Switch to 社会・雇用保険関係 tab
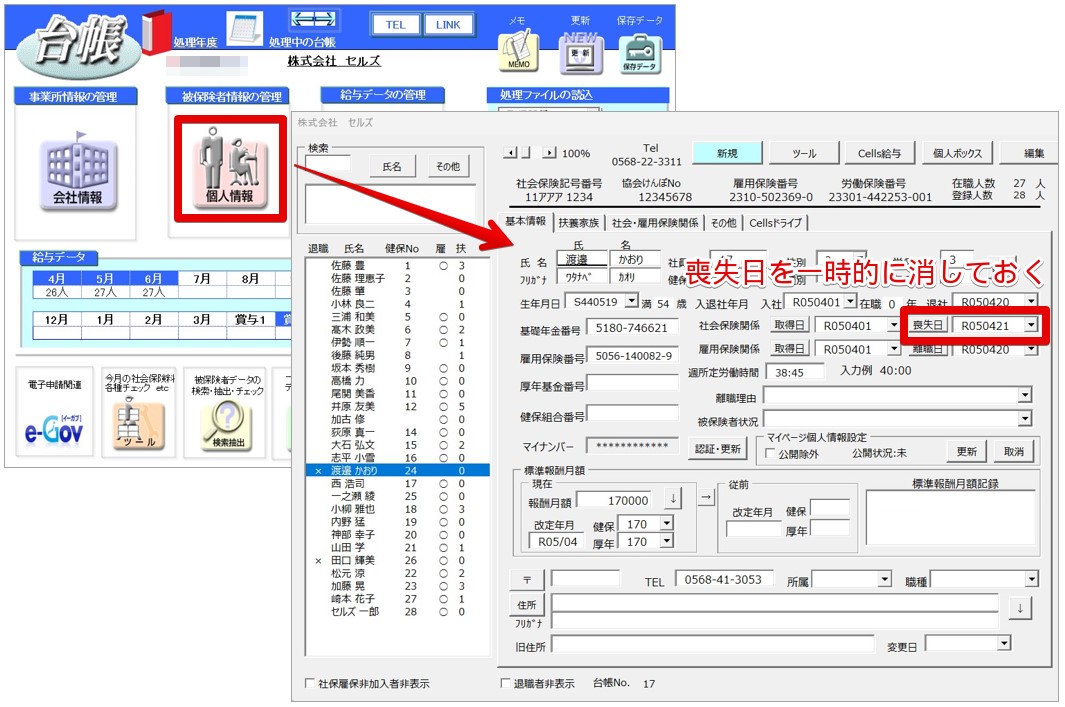Viewport: 1065px width, 707px height. pos(655,223)
